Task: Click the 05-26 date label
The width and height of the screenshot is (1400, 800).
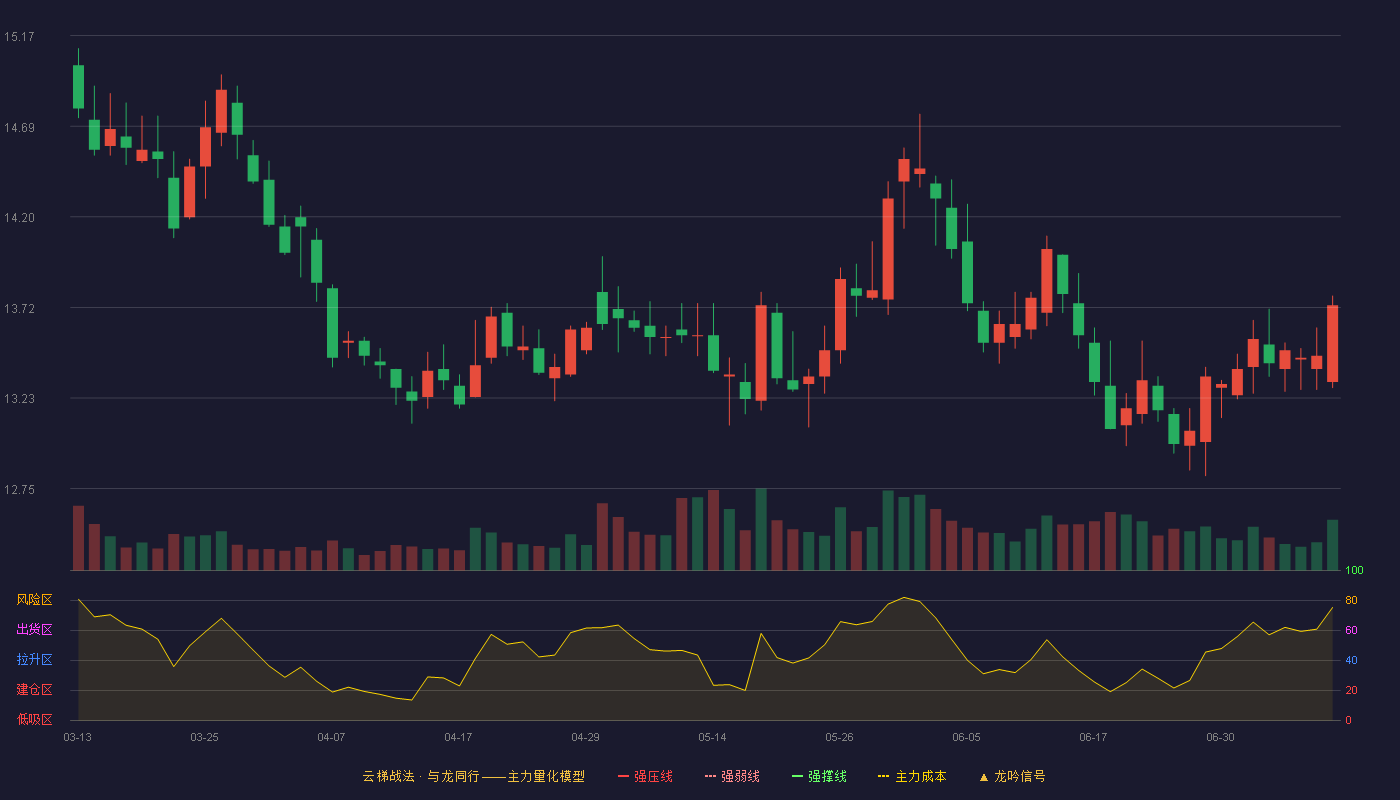Action: [839, 737]
